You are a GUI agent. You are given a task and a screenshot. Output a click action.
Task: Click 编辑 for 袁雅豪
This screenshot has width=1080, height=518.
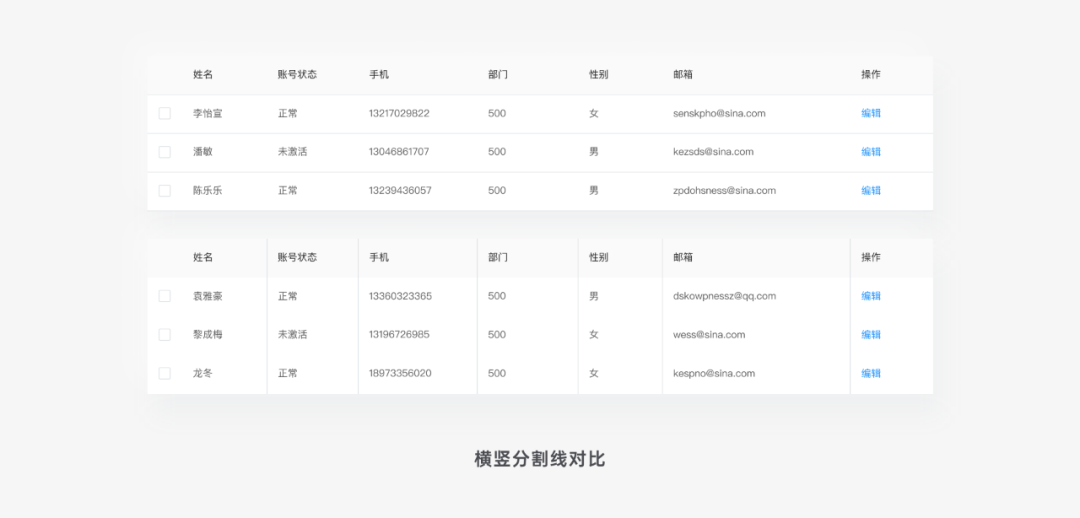pos(871,296)
